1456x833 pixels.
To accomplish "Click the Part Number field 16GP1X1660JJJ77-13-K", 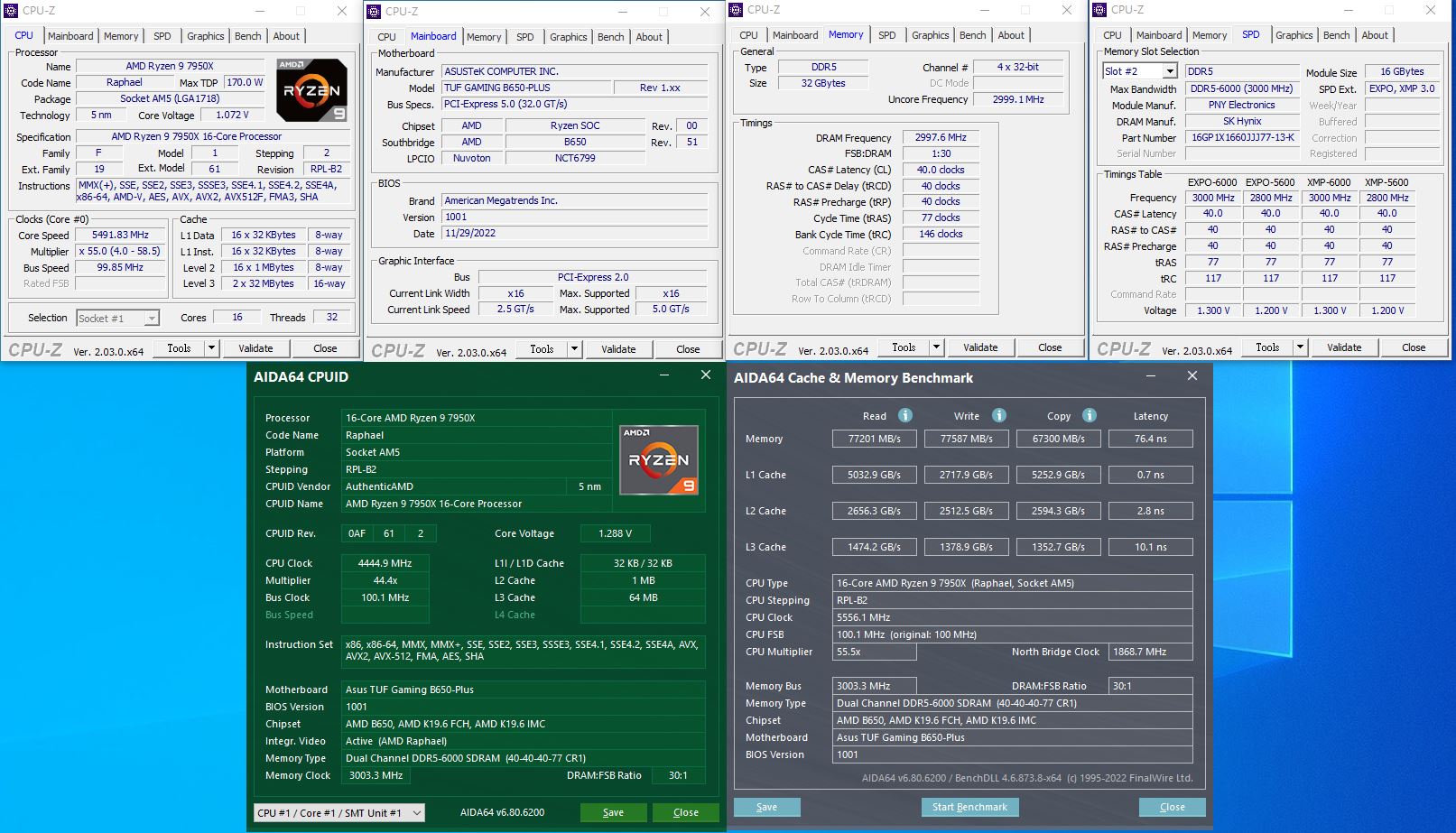I will coord(1243,137).
